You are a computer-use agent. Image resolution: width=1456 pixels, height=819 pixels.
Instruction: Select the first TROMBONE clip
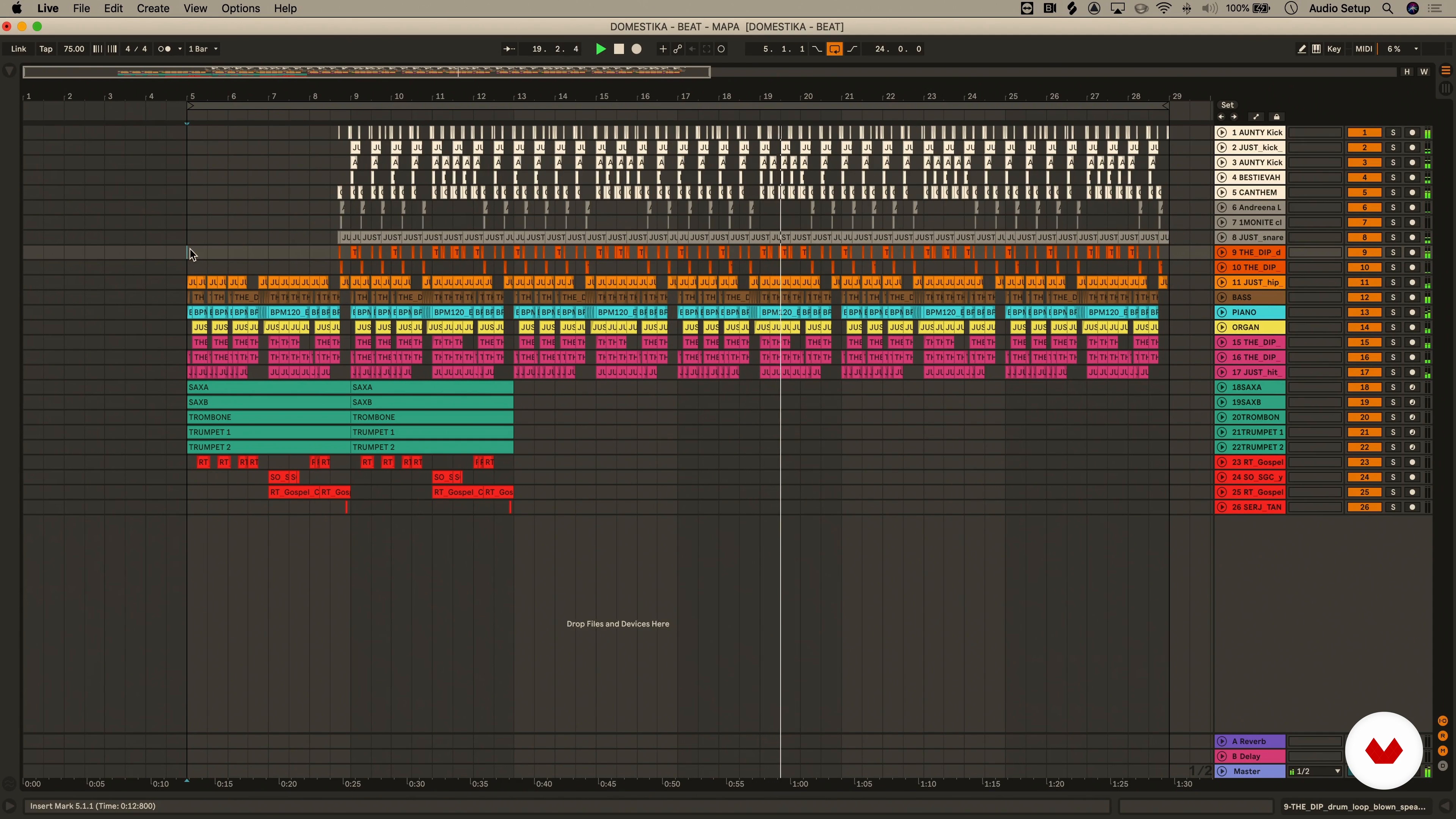coord(268,418)
